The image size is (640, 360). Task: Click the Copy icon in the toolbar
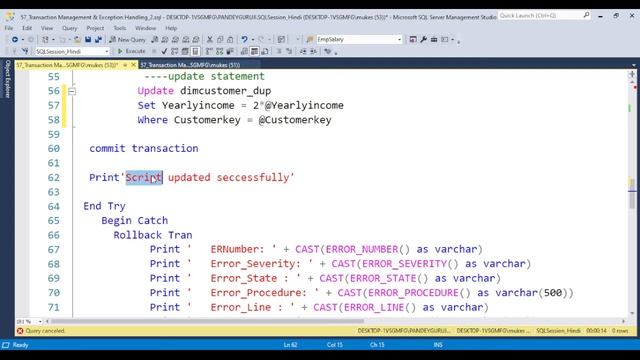tap(220, 40)
